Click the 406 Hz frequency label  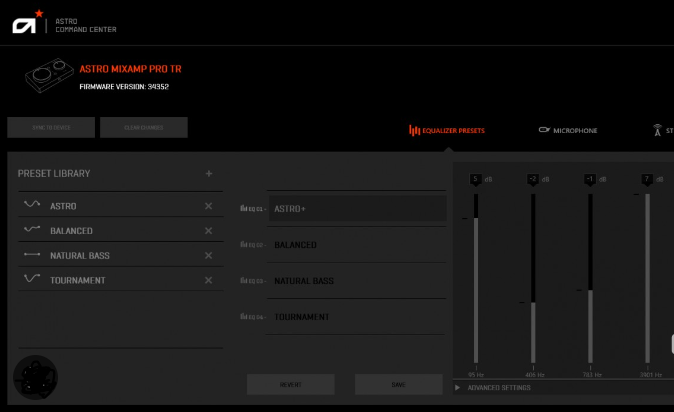535,375
